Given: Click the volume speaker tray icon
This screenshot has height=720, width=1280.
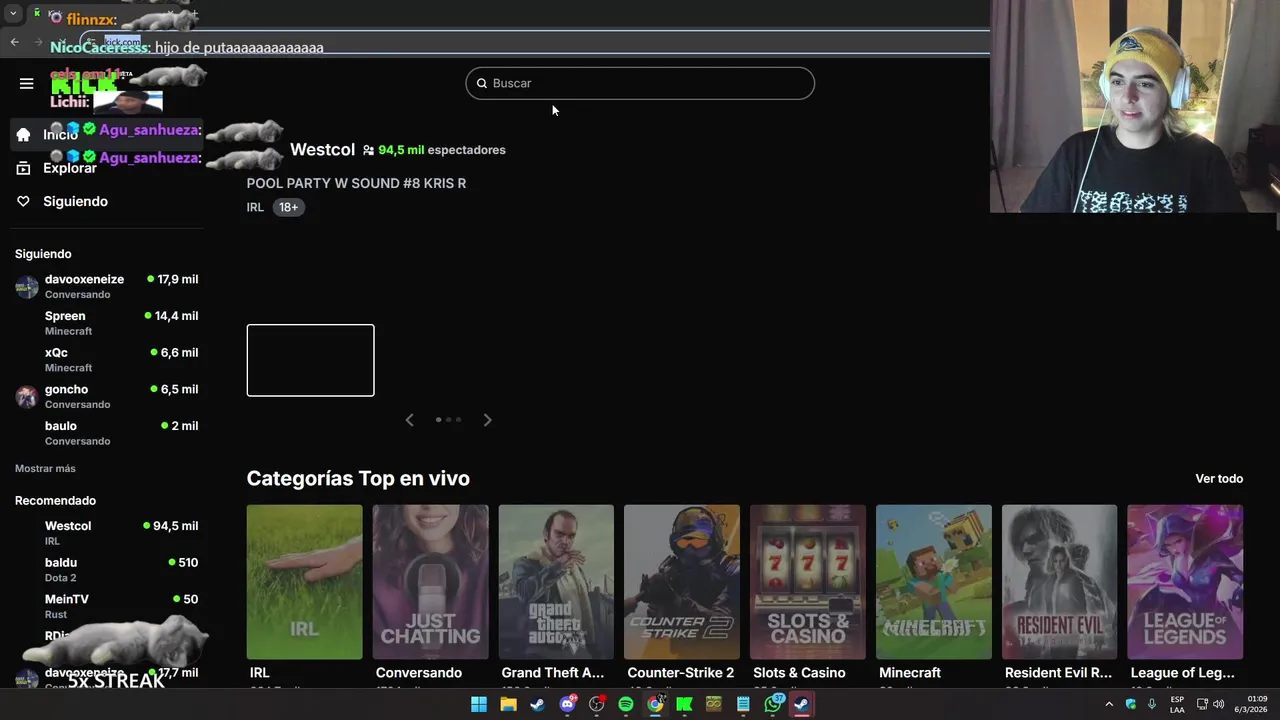Looking at the screenshot, I should 1218,704.
